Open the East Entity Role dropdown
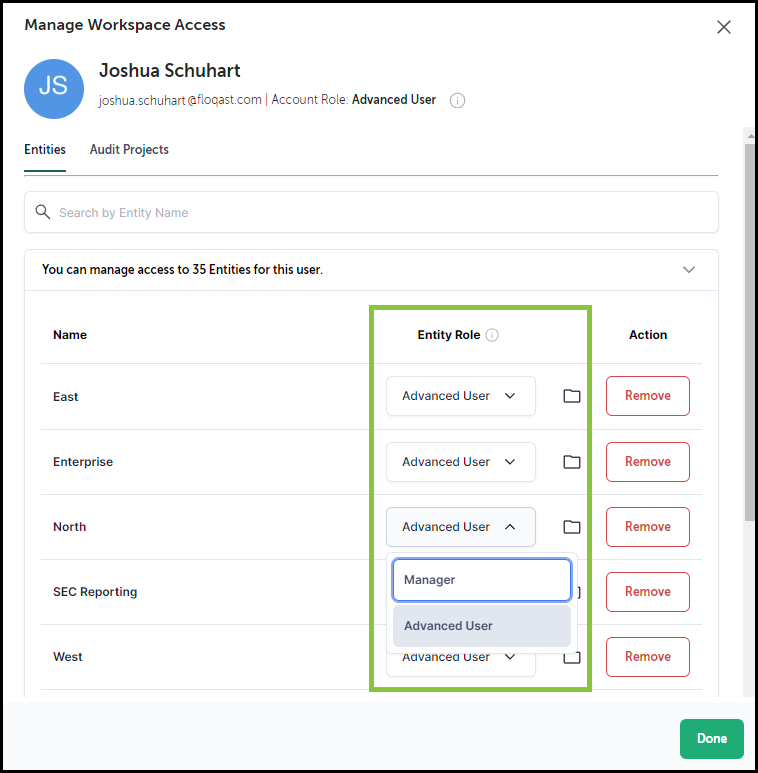This screenshot has height=773, width=758. 460,396
